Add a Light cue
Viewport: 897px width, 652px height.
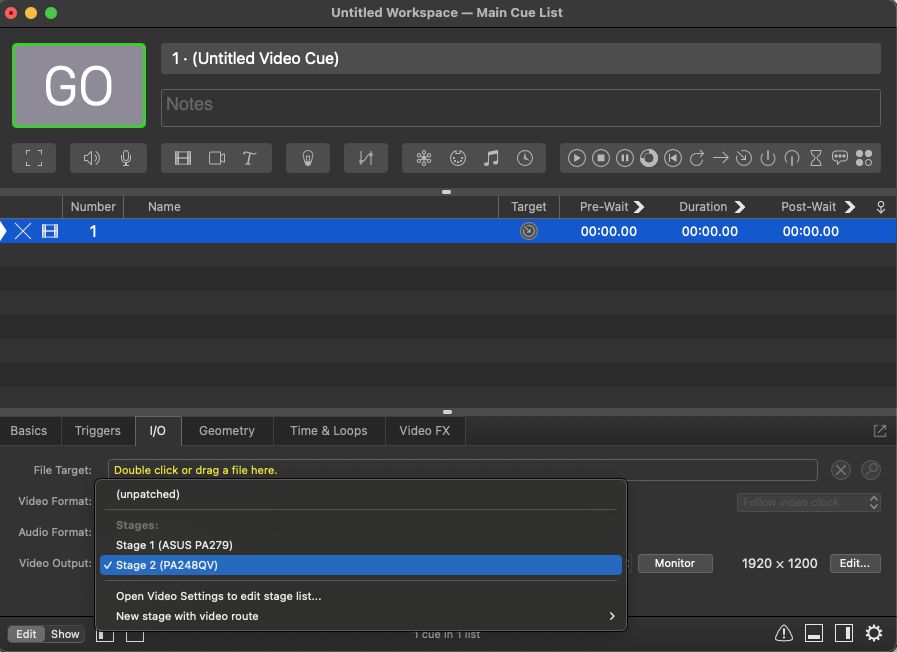coord(309,158)
